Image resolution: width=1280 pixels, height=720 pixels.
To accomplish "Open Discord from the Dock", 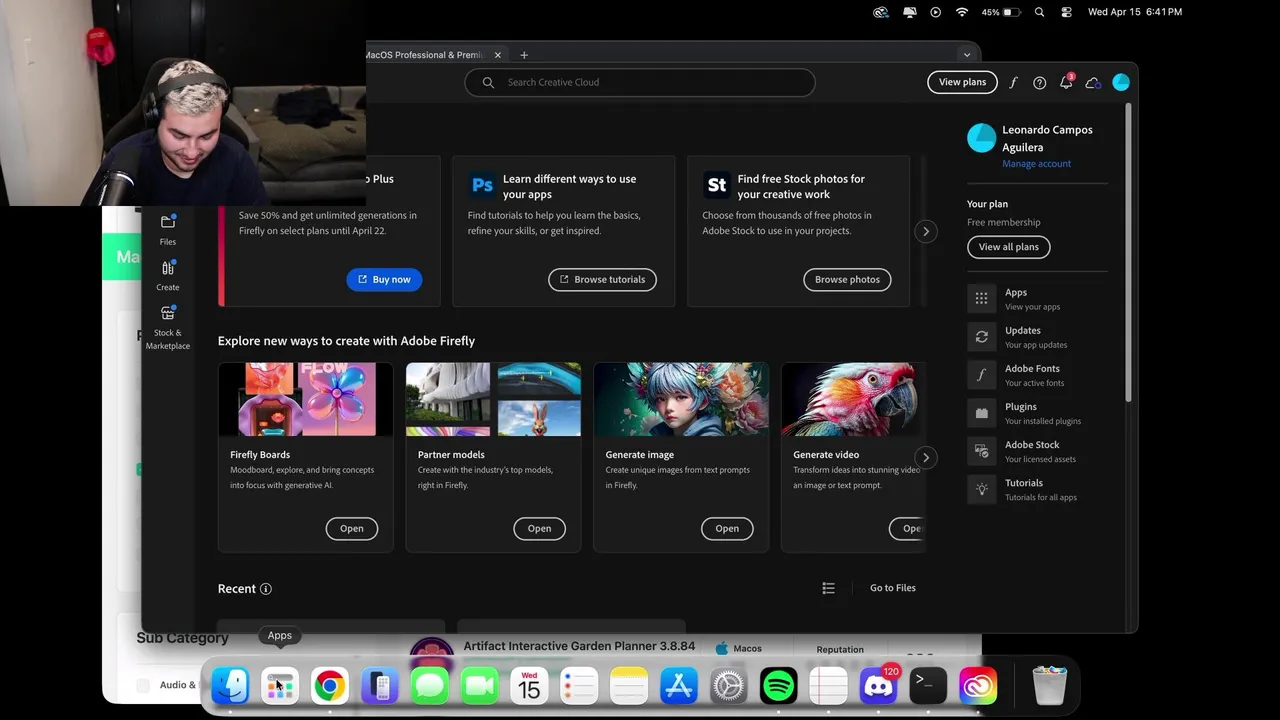I will 878,686.
